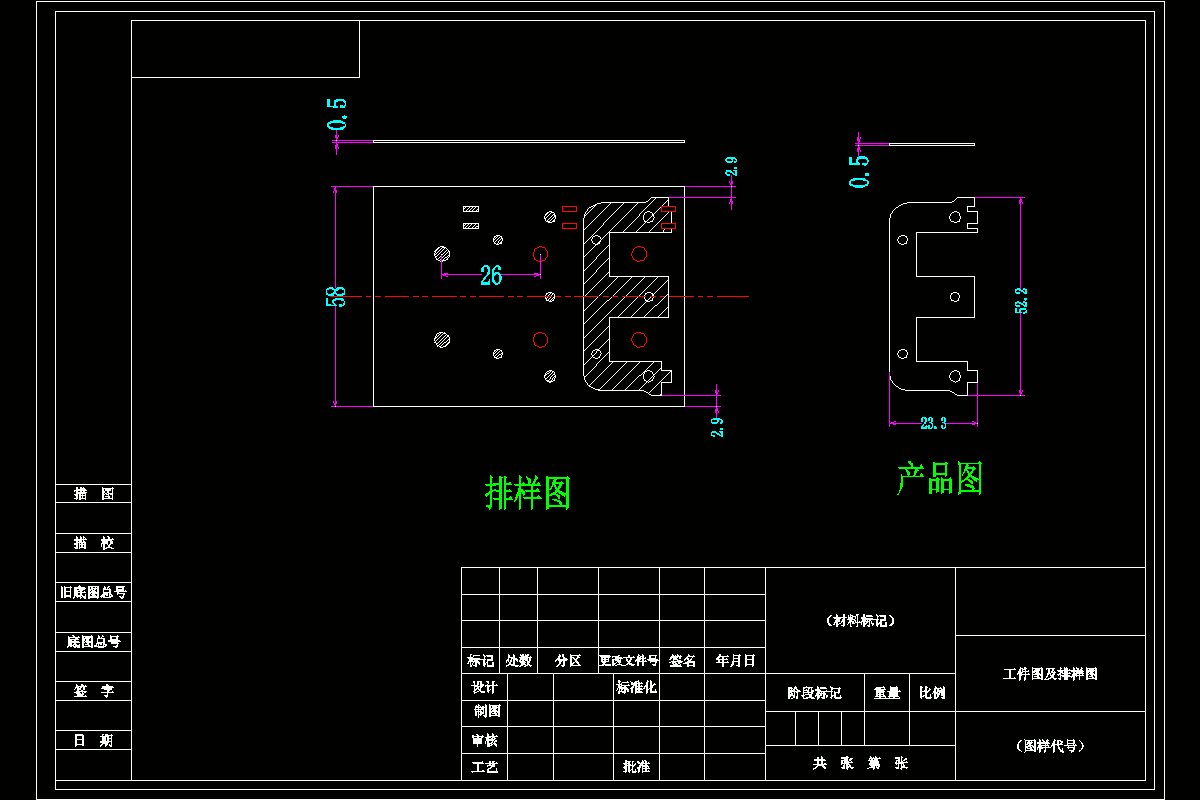Click the (材料标记) material mark area
The width and height of the screenshot is (1200, 800).
pyautogui.click(x=860, y=618)
